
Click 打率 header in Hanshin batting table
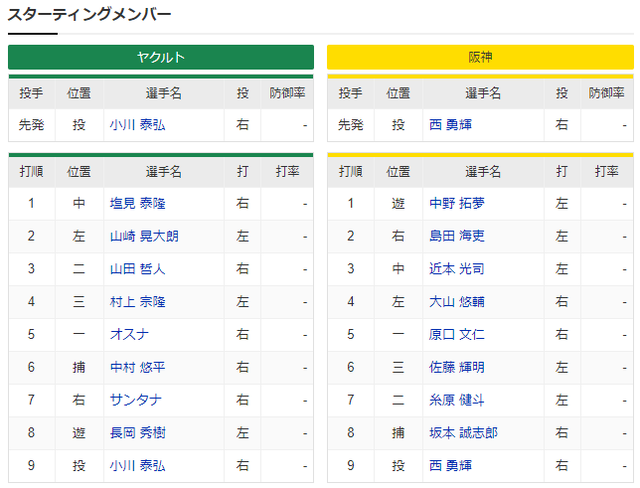[x=607, y=172]
